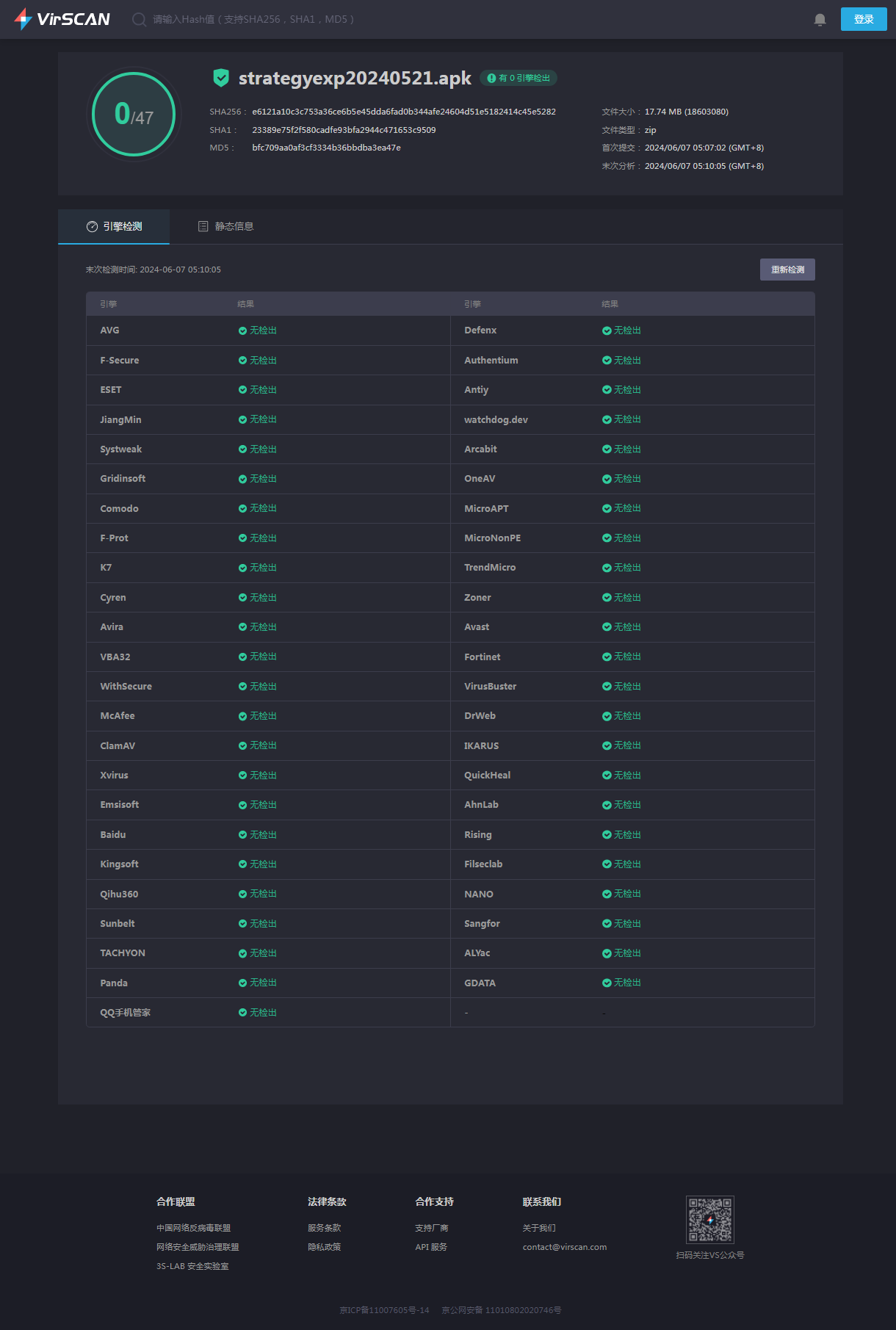896x1330 pixels.
Task: Click the '有 0 引擎检出' badge
Action: [519, 78]
